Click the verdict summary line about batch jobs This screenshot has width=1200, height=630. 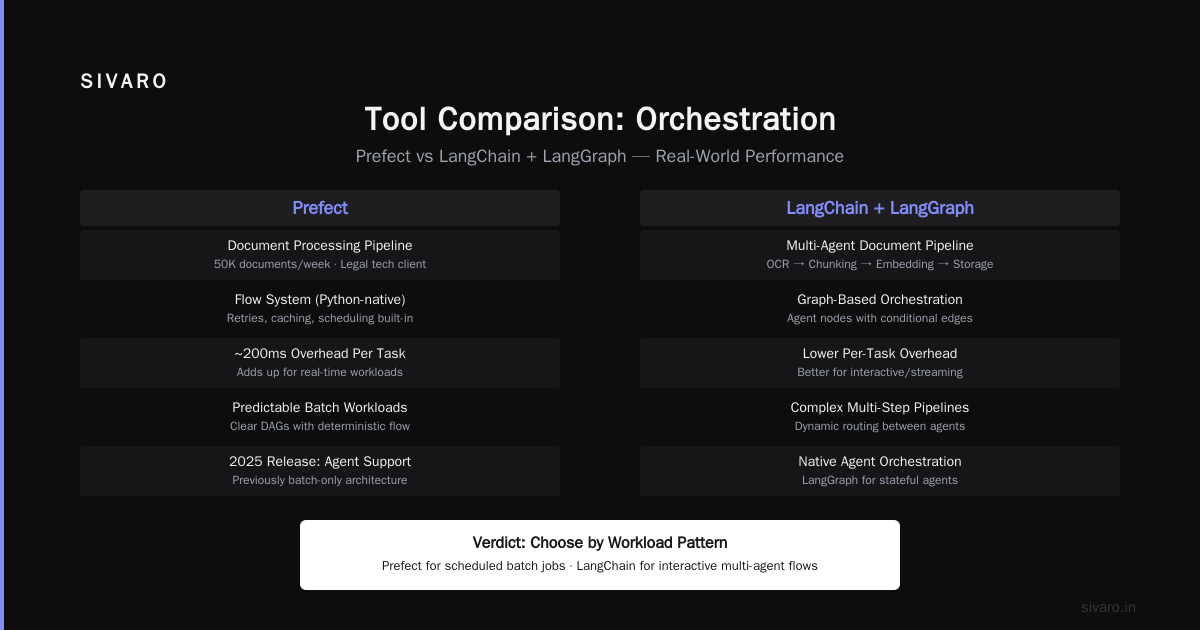[x=600, y=566]
